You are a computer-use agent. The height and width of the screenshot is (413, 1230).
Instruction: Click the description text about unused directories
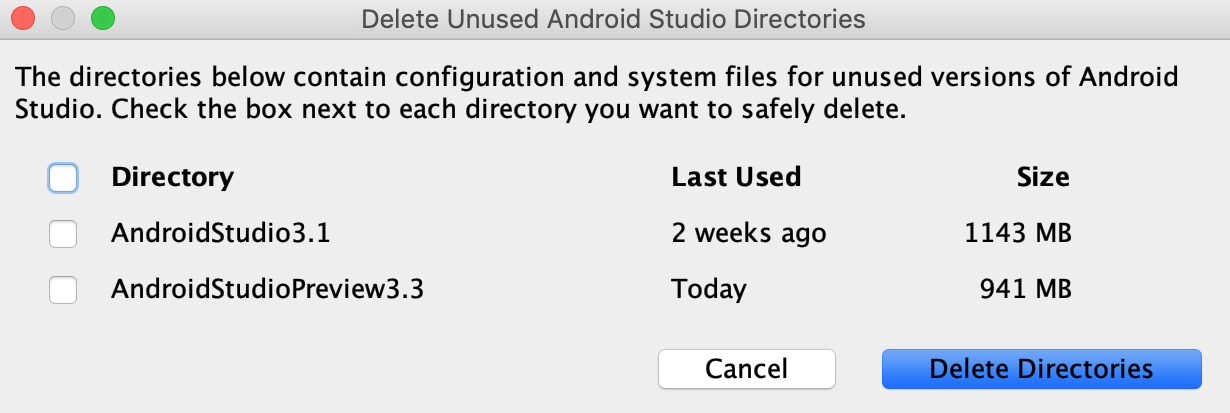[597, 77]
